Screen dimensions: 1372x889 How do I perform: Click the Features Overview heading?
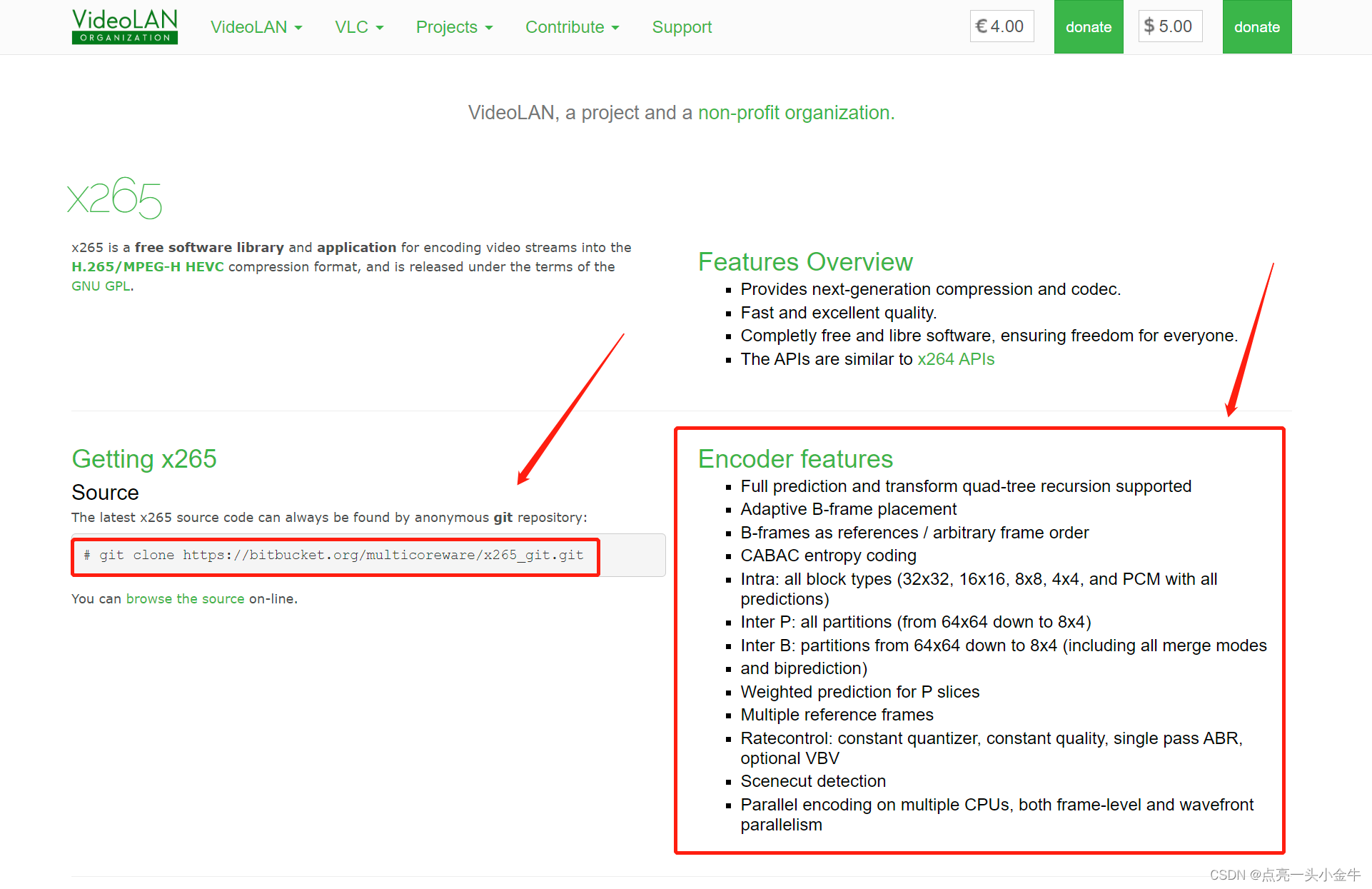pos(804,262)
